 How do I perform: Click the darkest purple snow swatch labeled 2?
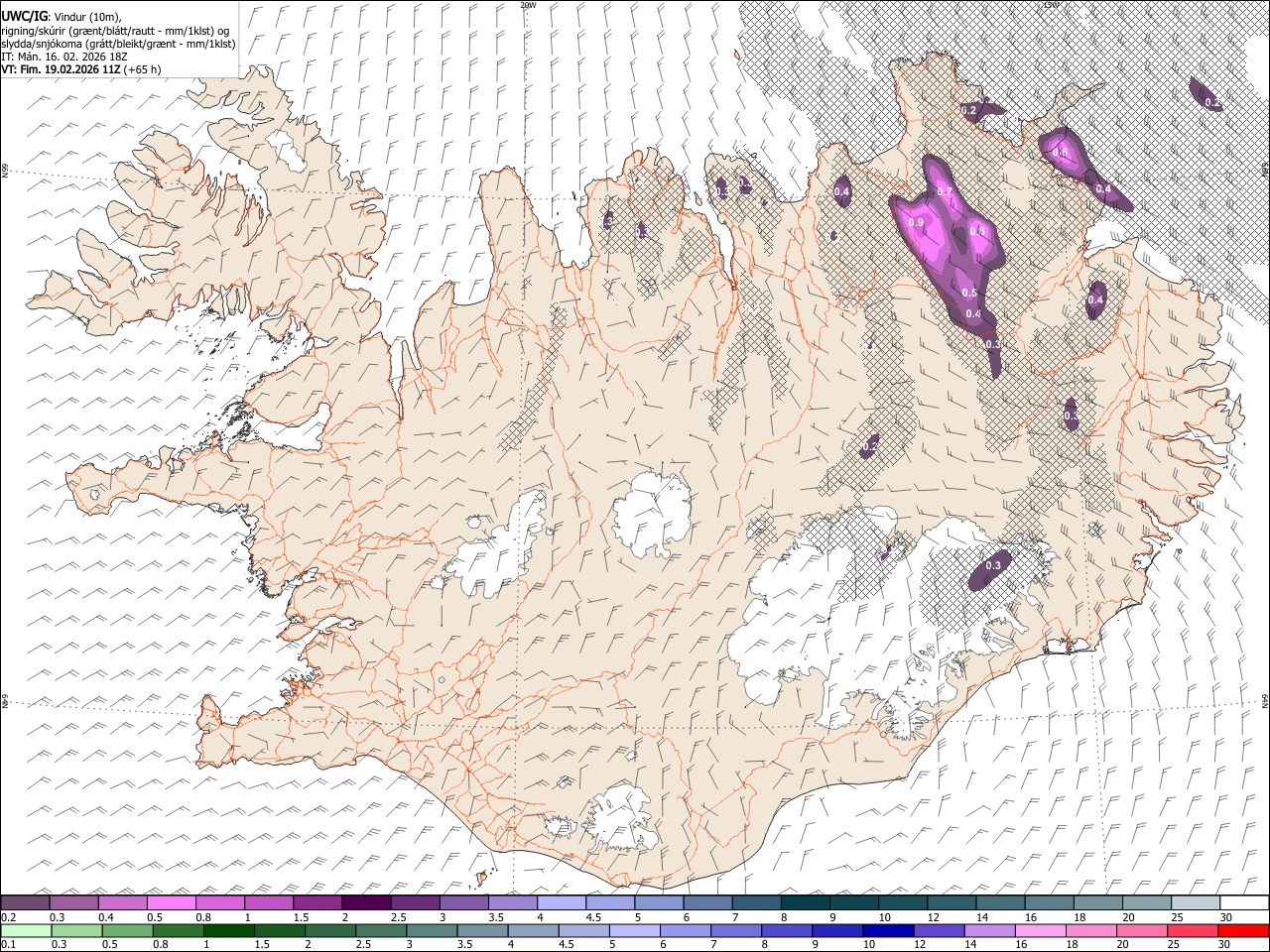point(366,902)
